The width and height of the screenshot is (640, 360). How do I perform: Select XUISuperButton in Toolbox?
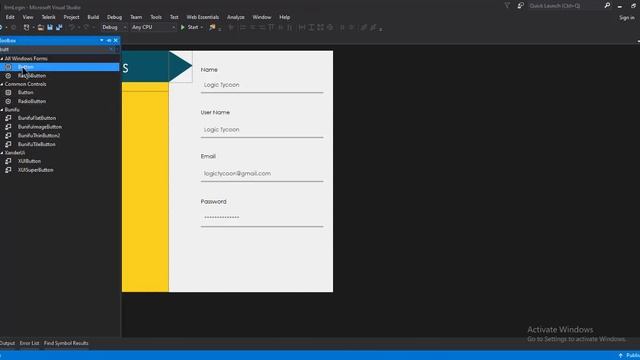pos(60,170)
